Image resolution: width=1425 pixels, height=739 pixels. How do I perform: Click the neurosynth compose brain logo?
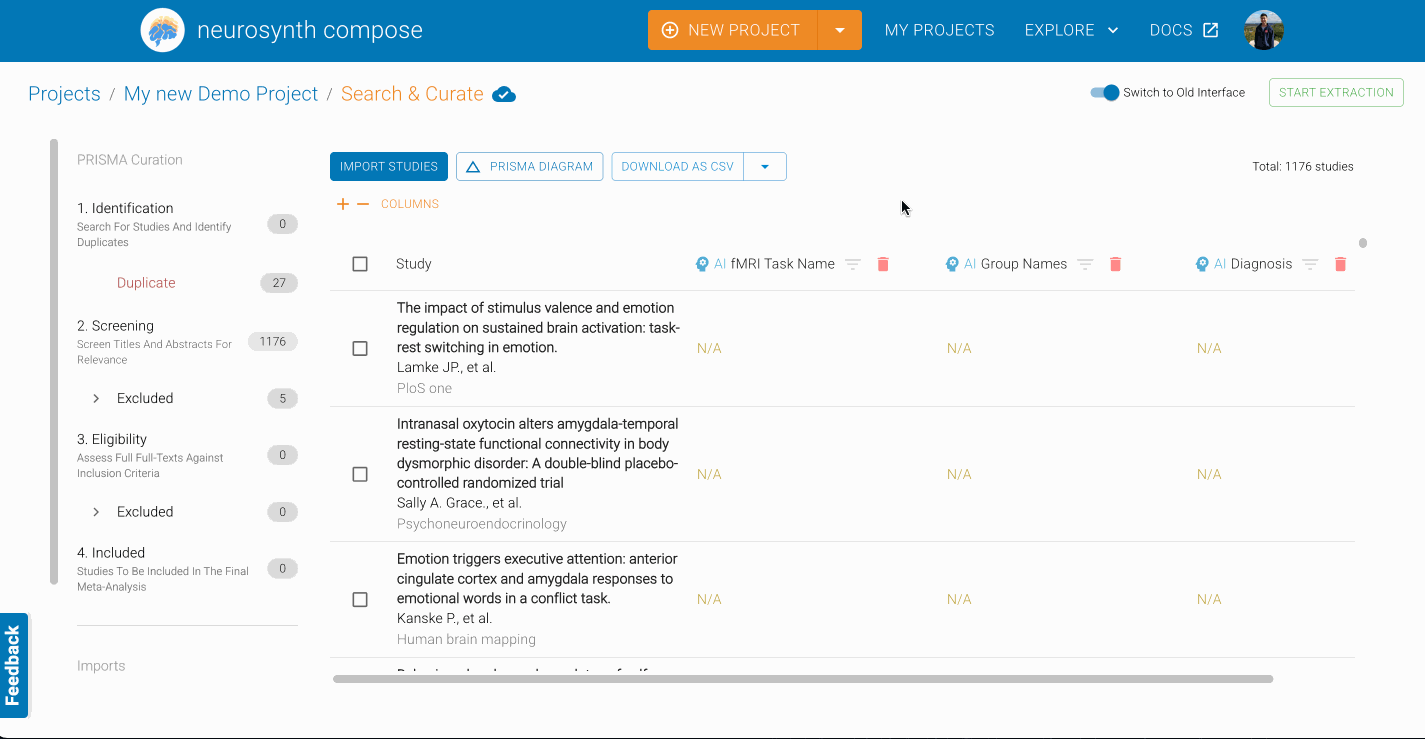[162, 30]
